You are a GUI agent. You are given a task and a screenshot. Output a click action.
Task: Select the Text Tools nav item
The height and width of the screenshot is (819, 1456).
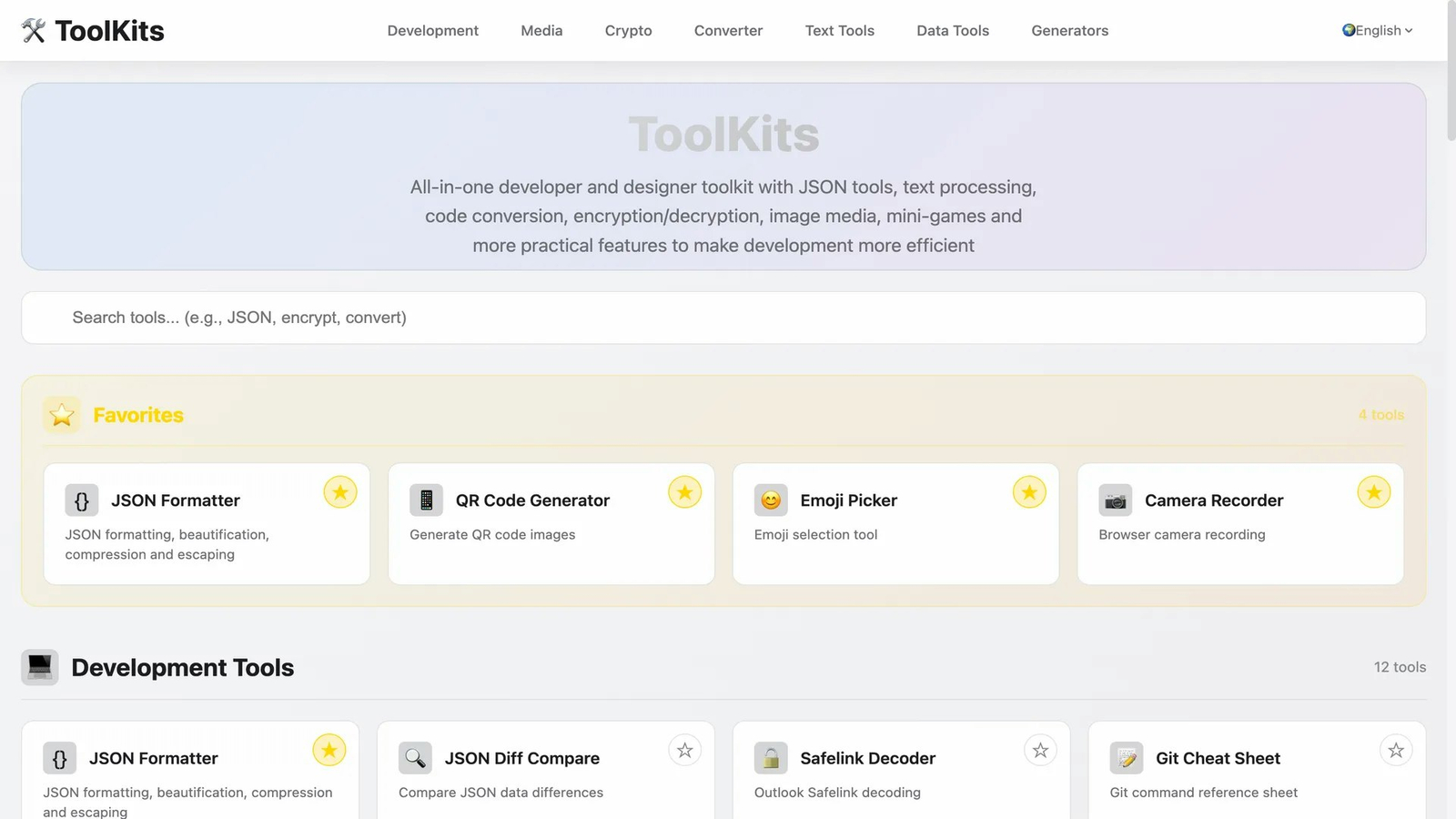click(839, 31)
